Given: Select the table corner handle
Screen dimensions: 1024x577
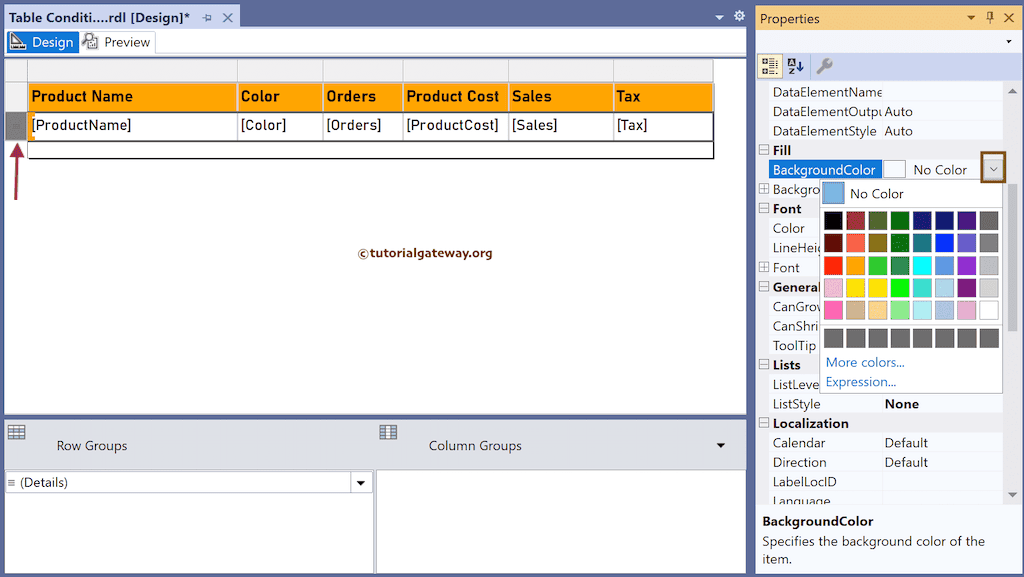Looking at the screenshot, I should pos(16,70).
